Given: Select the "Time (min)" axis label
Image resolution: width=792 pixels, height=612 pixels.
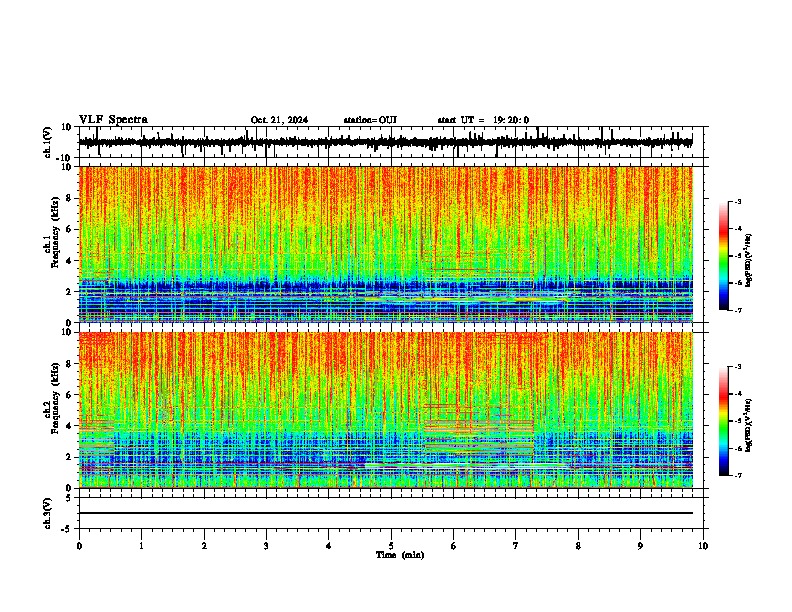Looking at the screenshot, I should (x=400, y=555).
